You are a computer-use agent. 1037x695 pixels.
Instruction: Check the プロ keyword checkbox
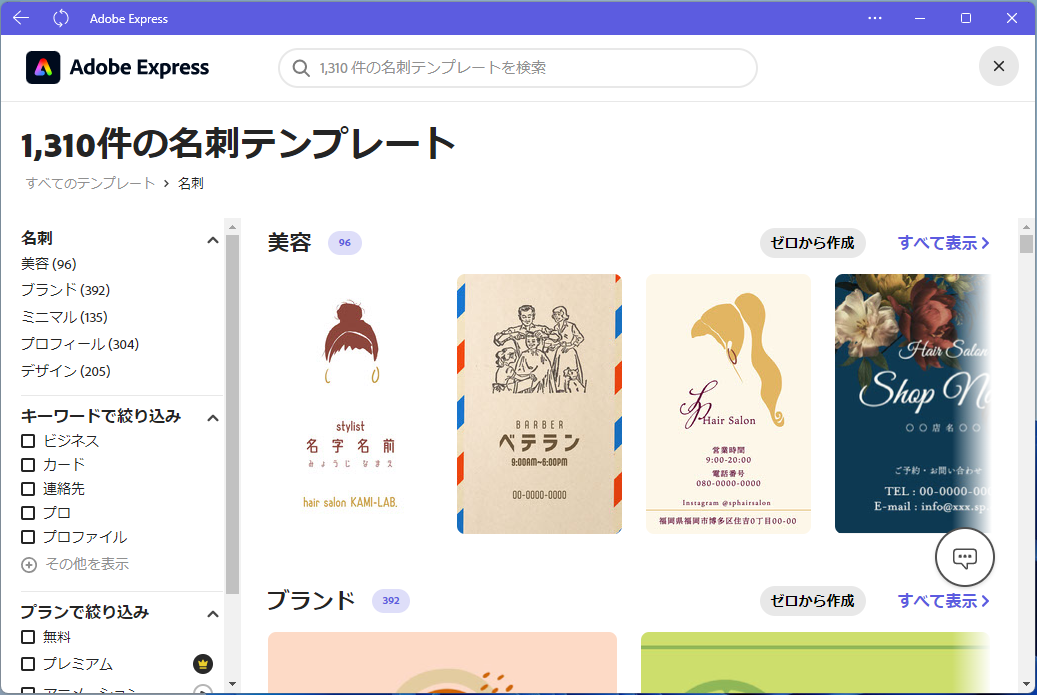pos(28,512)
